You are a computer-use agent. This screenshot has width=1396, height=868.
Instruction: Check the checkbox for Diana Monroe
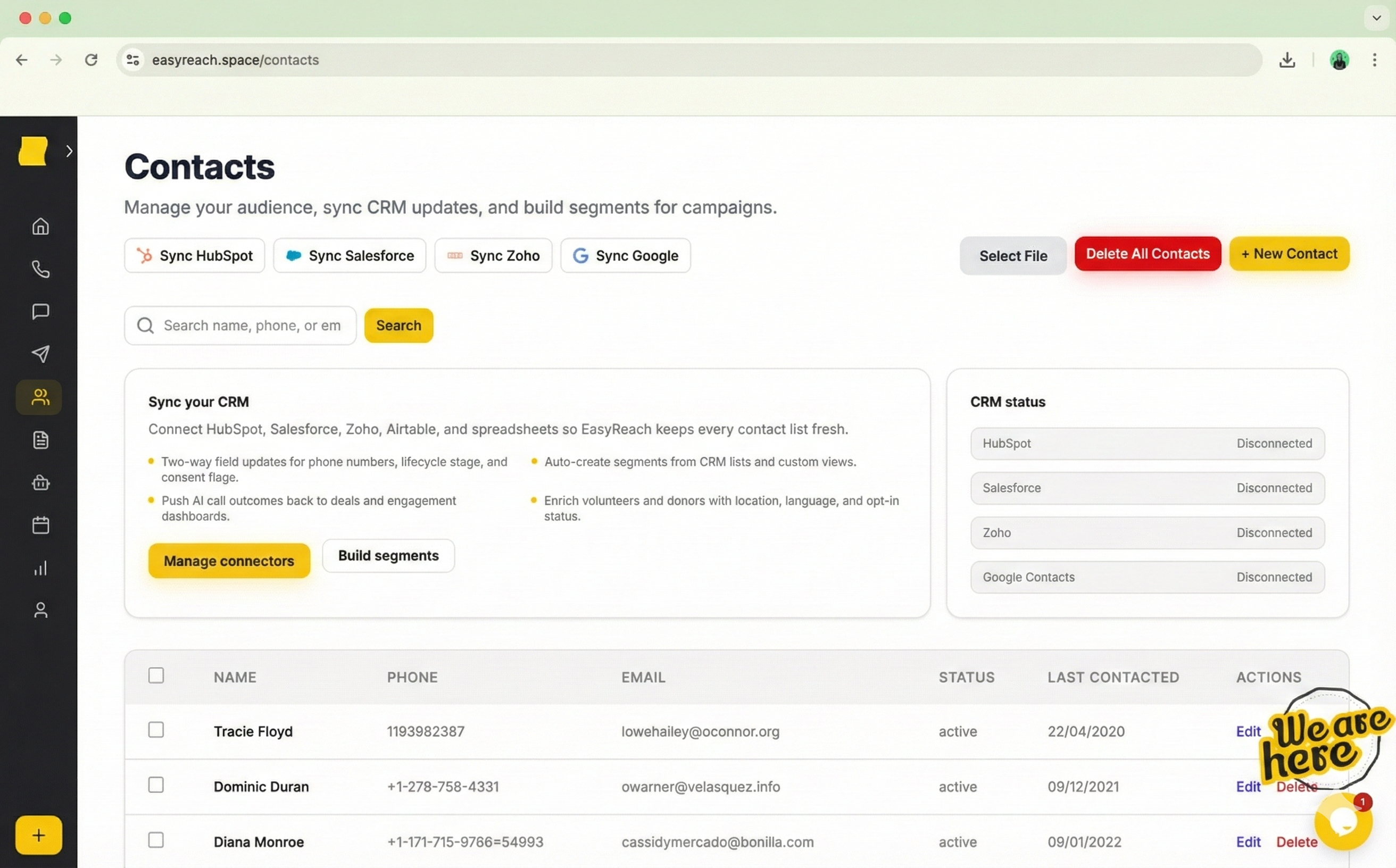(x=156, y=840)
